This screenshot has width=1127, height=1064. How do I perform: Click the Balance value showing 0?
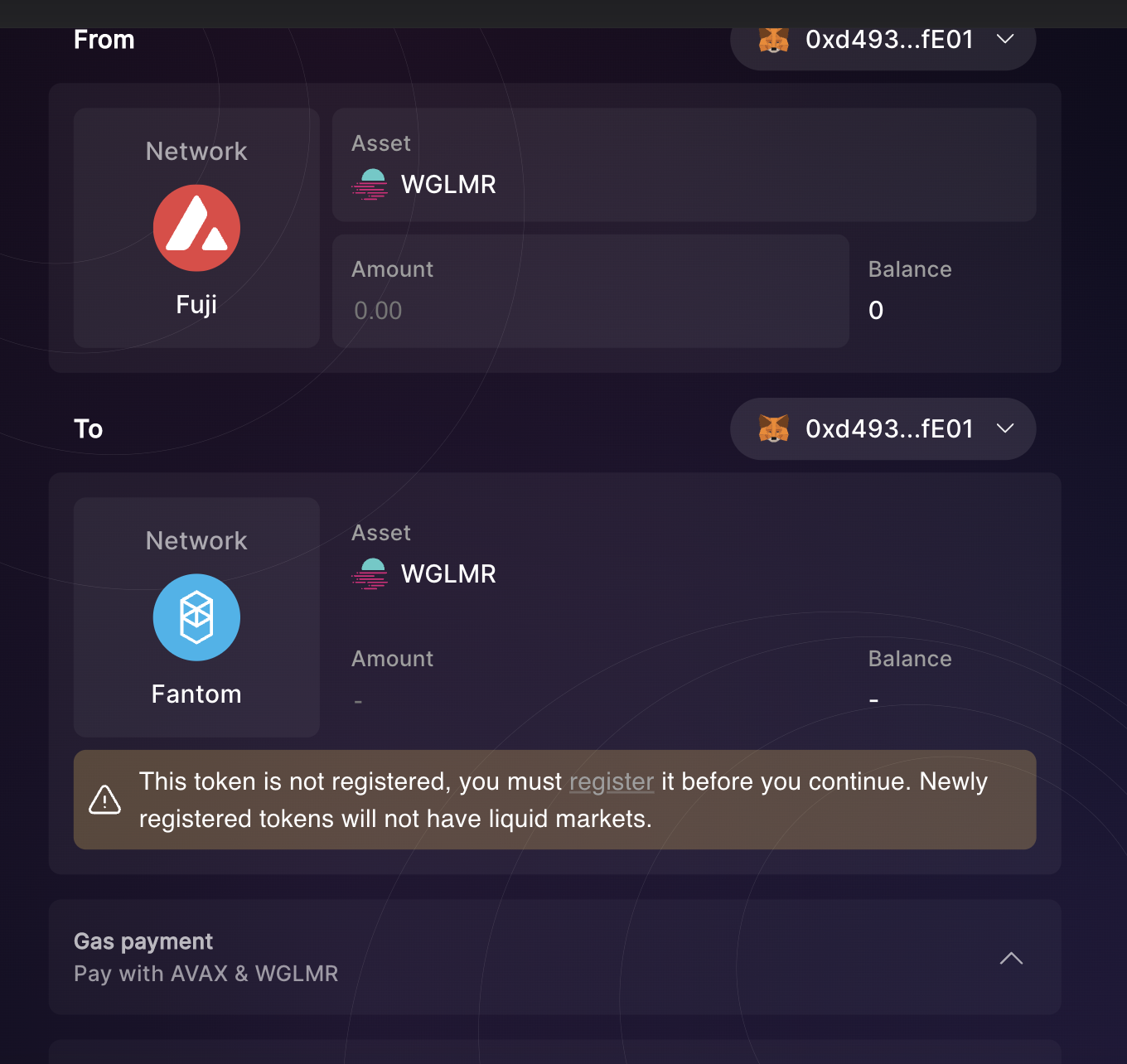(876, 310)
